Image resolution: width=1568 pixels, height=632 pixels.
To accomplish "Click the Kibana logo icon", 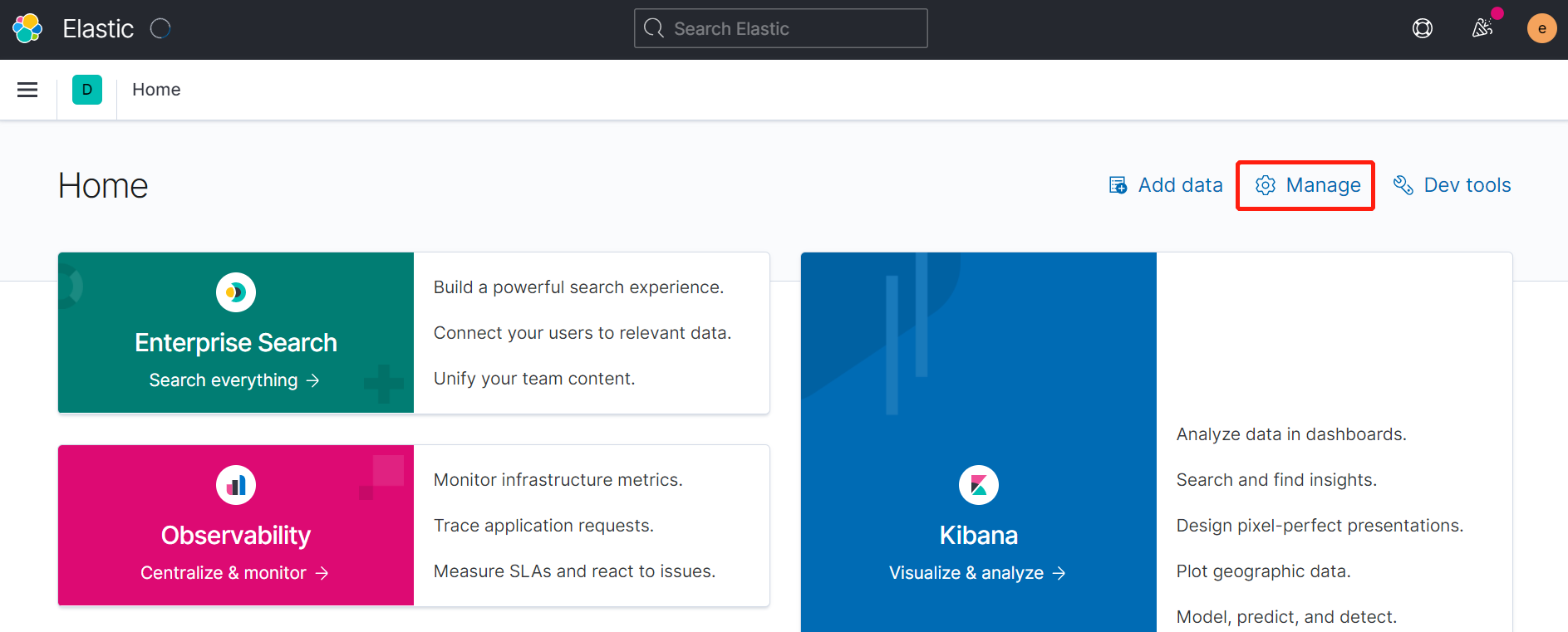I will [x=979, y=485].
